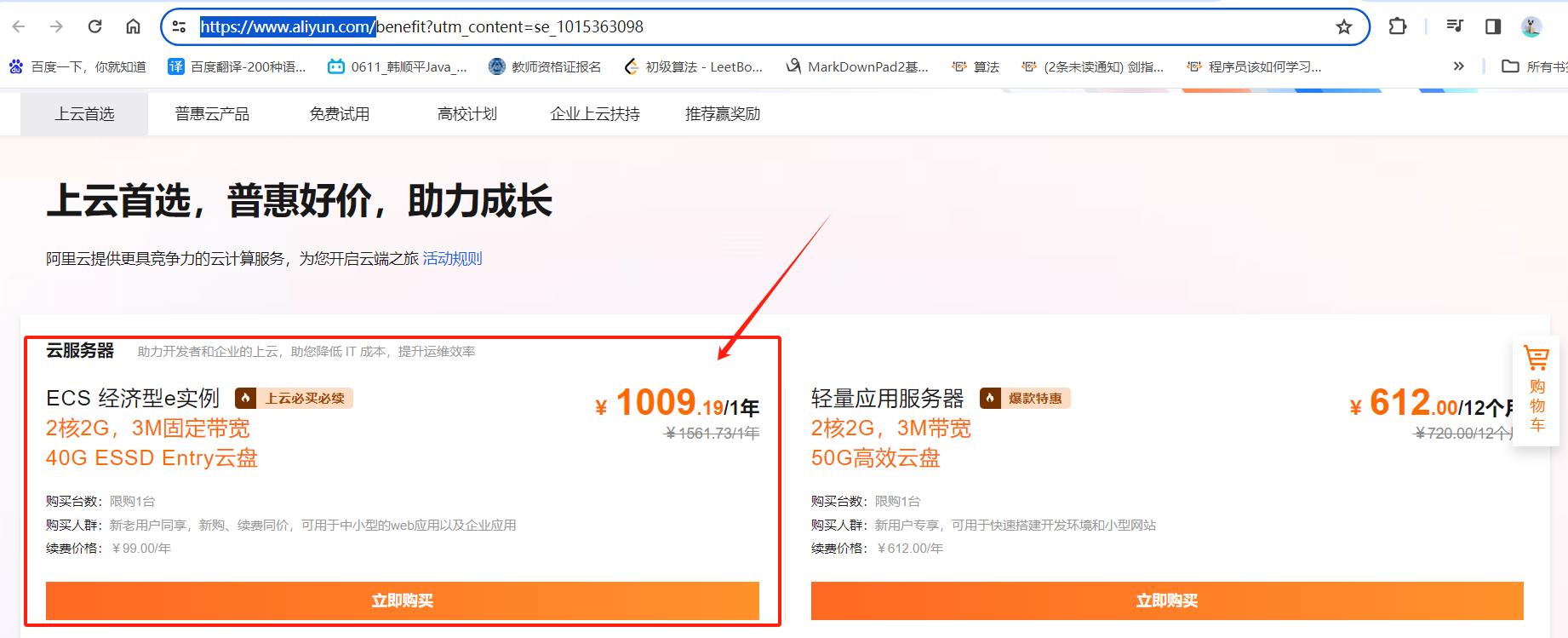Switch to the 普惠云产品 tab
The height and width of the screenshot is (638, 1568).
click(212, 113)
